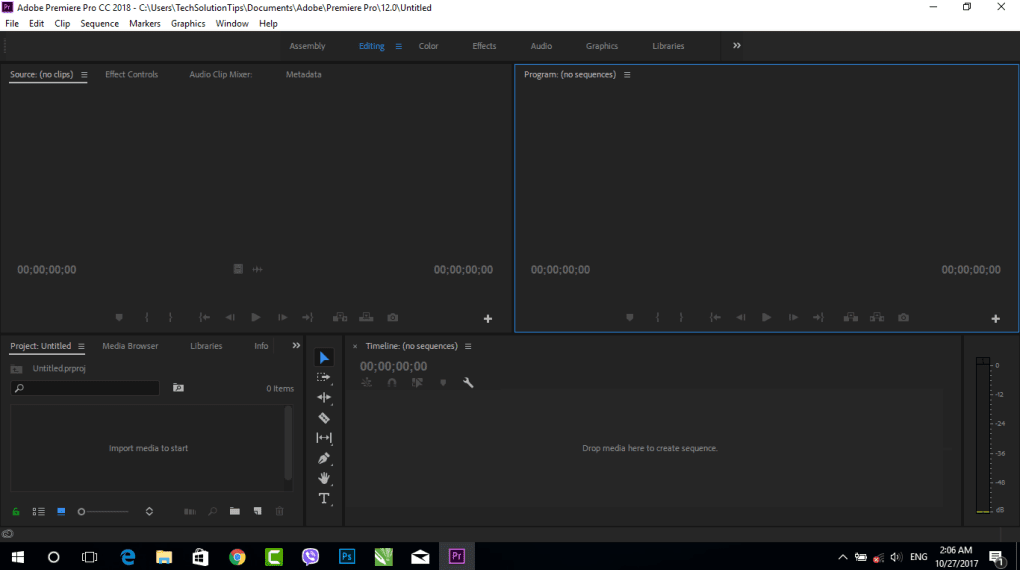
Task: Go to Out point in Source monitor
Action: click(308, 318)
